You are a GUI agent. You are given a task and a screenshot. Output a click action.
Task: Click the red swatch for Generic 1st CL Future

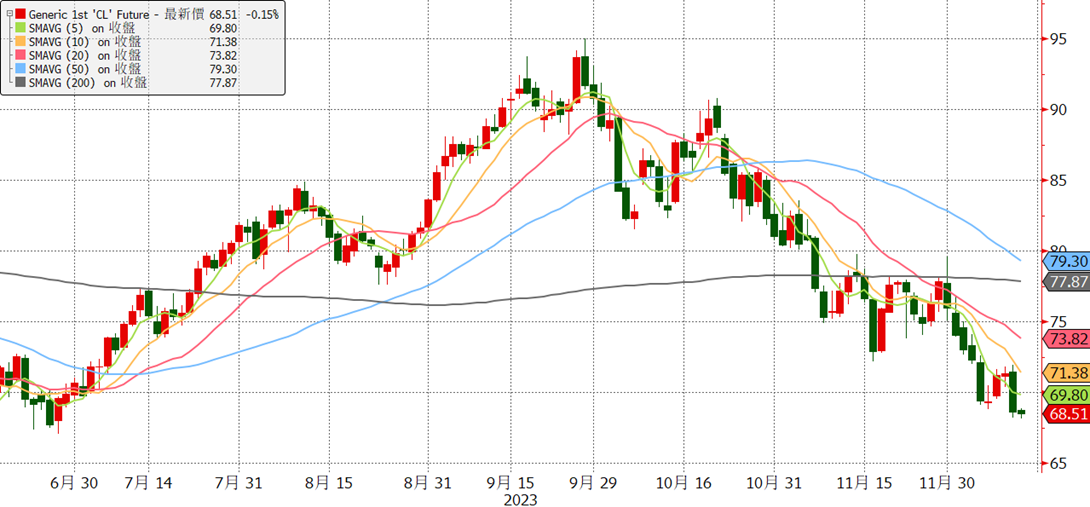(x=19, y=14)
